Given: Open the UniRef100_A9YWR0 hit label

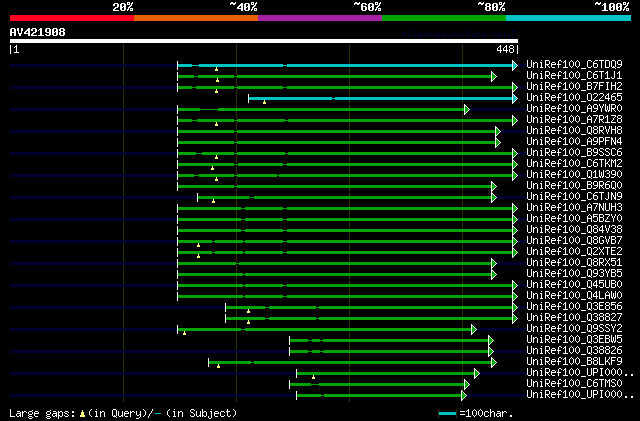Looking at the screenshot, I should pyautogui.click(x=574, y=109).
